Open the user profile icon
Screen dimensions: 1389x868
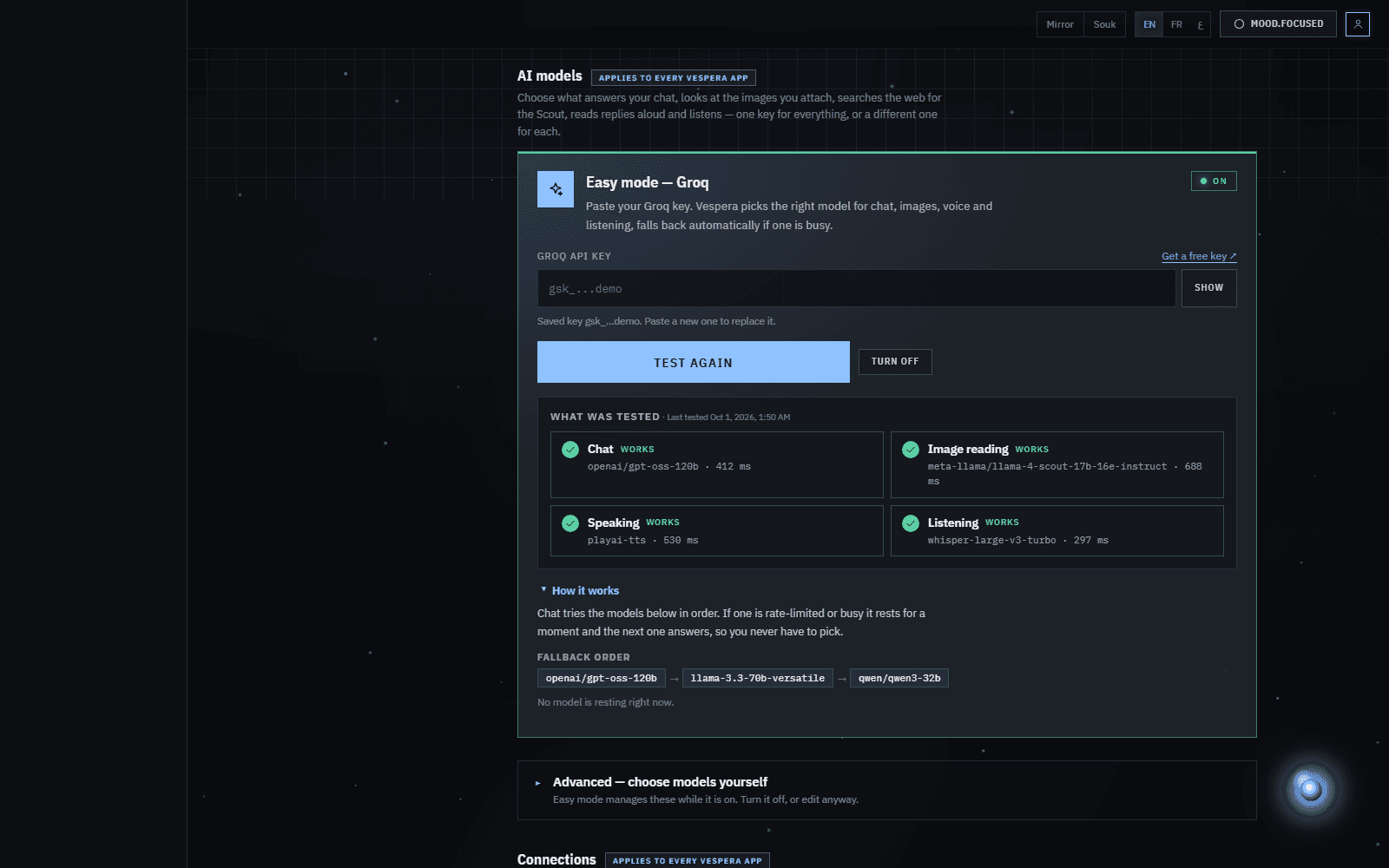[1358, 24]
